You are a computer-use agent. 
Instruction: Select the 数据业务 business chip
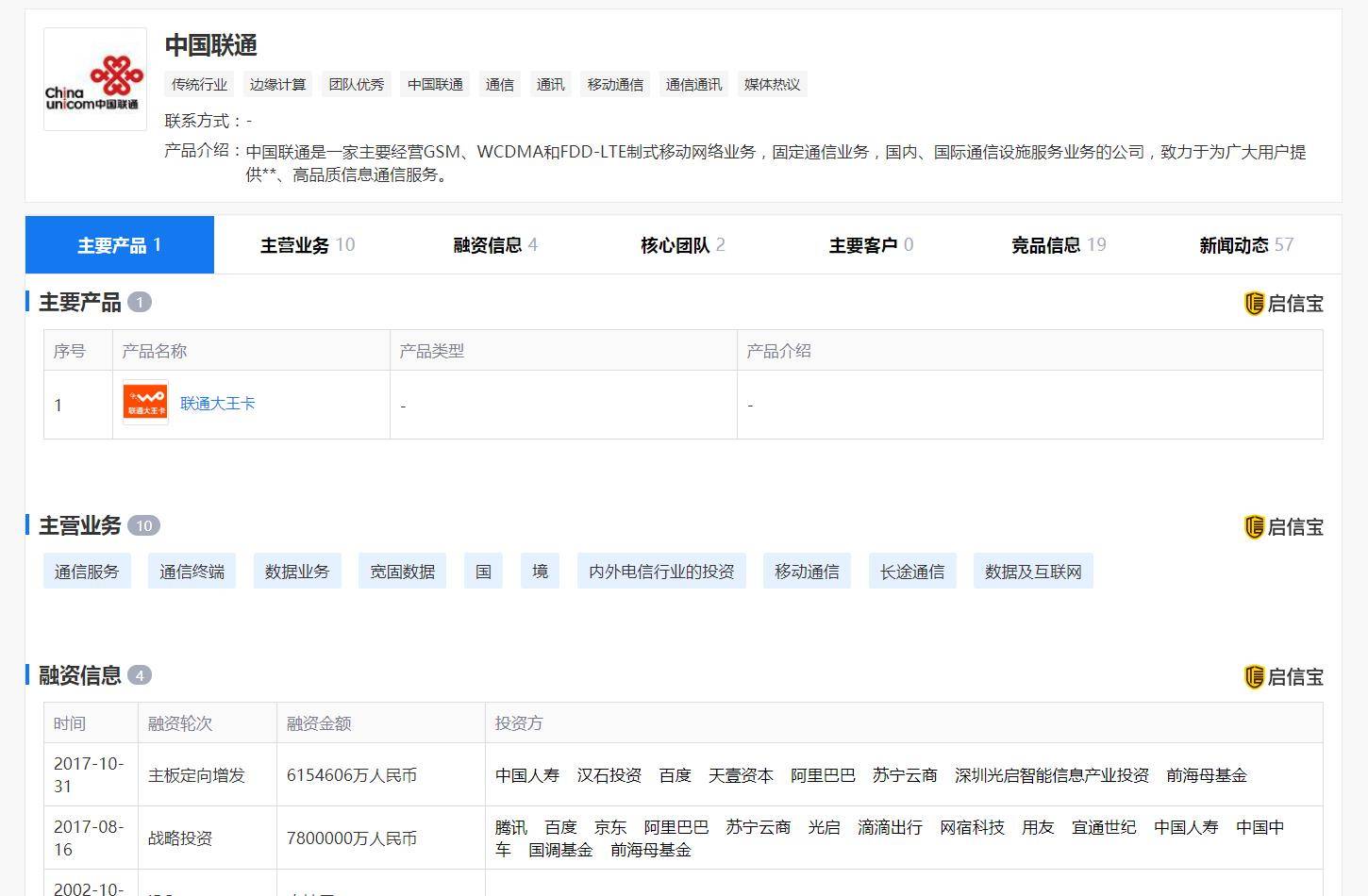pos(297,572)
